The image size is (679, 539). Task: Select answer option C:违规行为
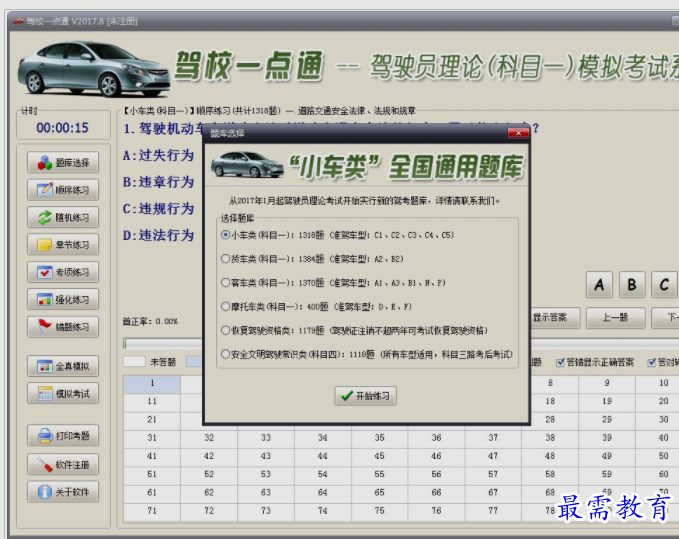tap(158, 209)
